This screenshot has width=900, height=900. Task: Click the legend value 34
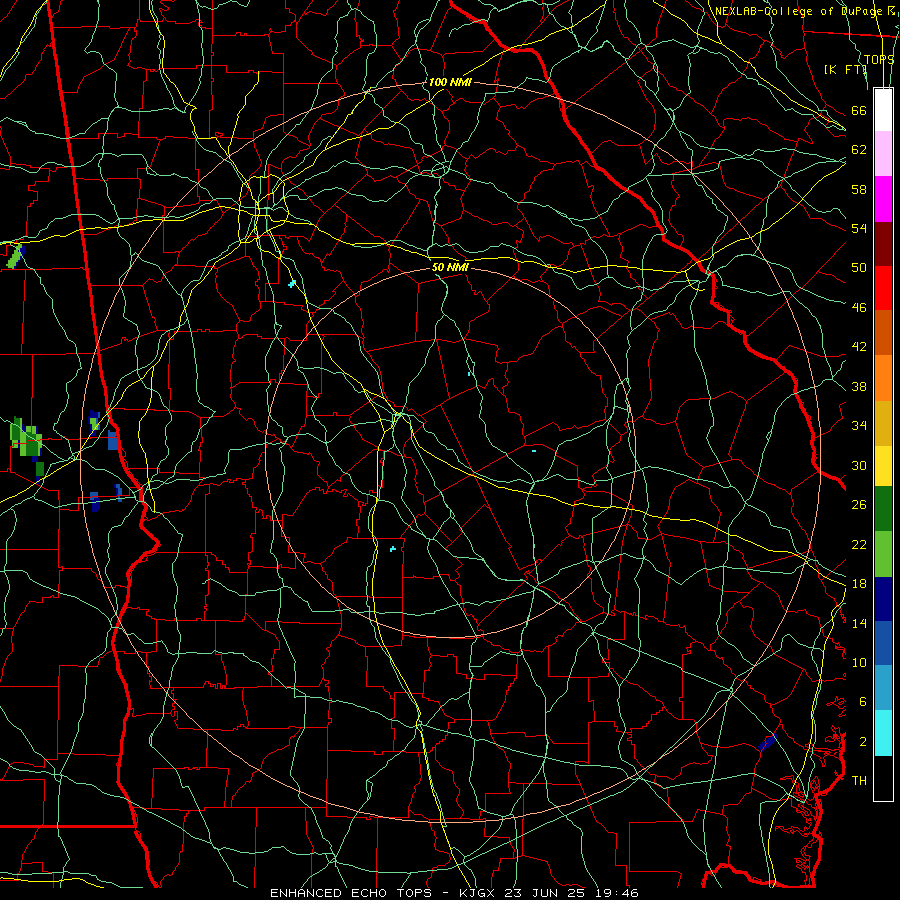coord(859,426)
